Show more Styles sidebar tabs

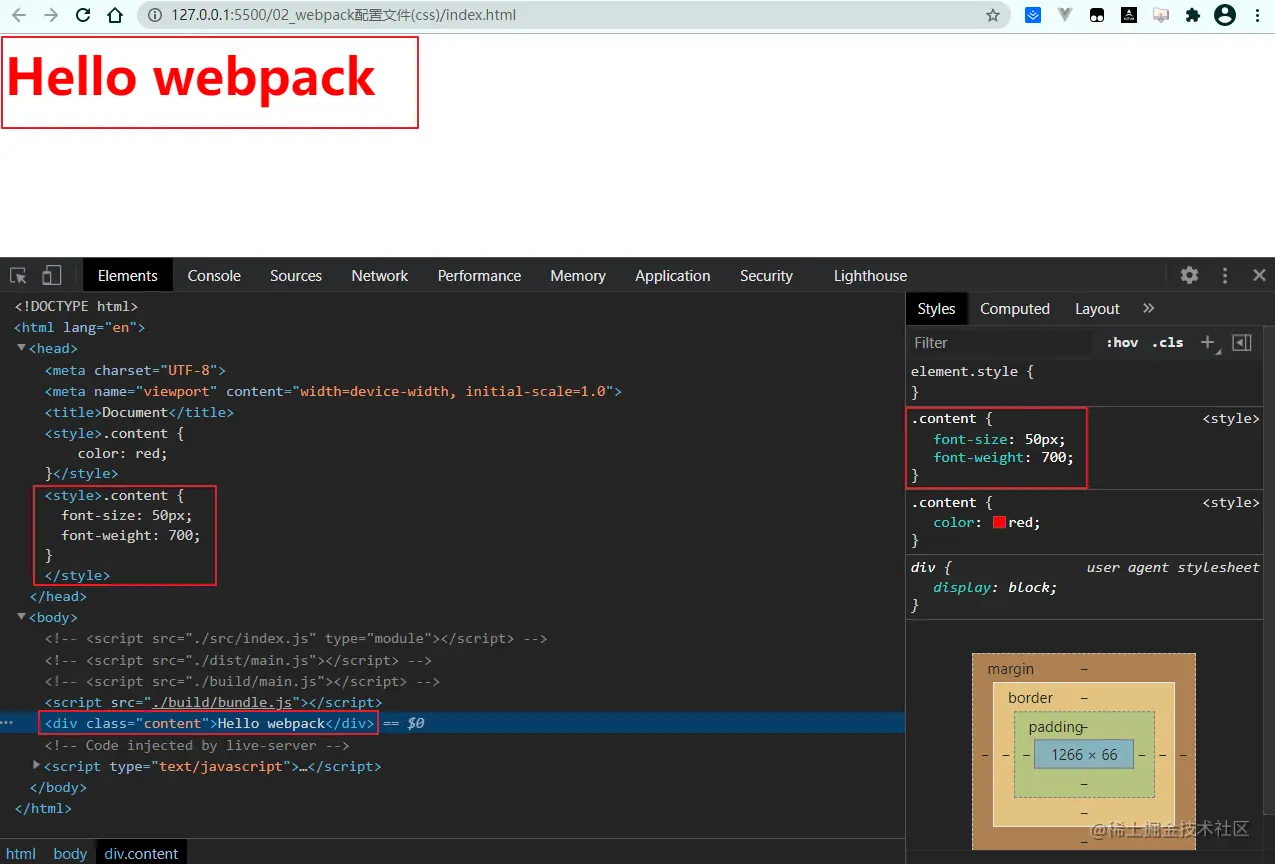tap(1148, 308)
